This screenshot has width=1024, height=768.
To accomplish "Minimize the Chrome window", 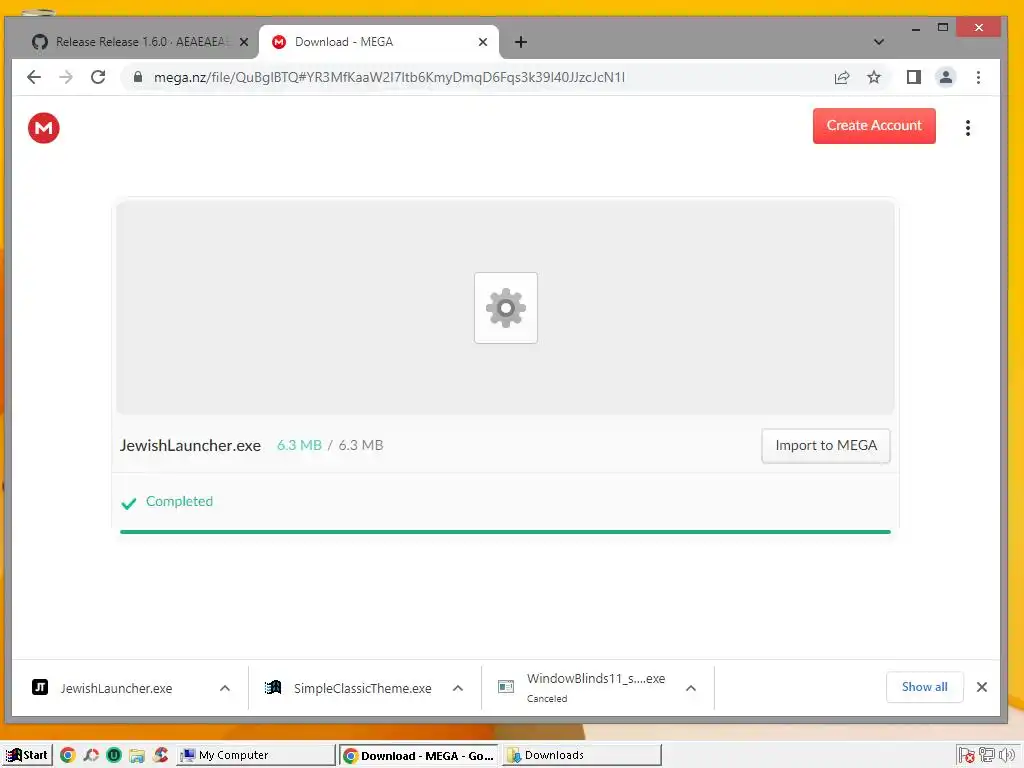I will coord(916,28).
